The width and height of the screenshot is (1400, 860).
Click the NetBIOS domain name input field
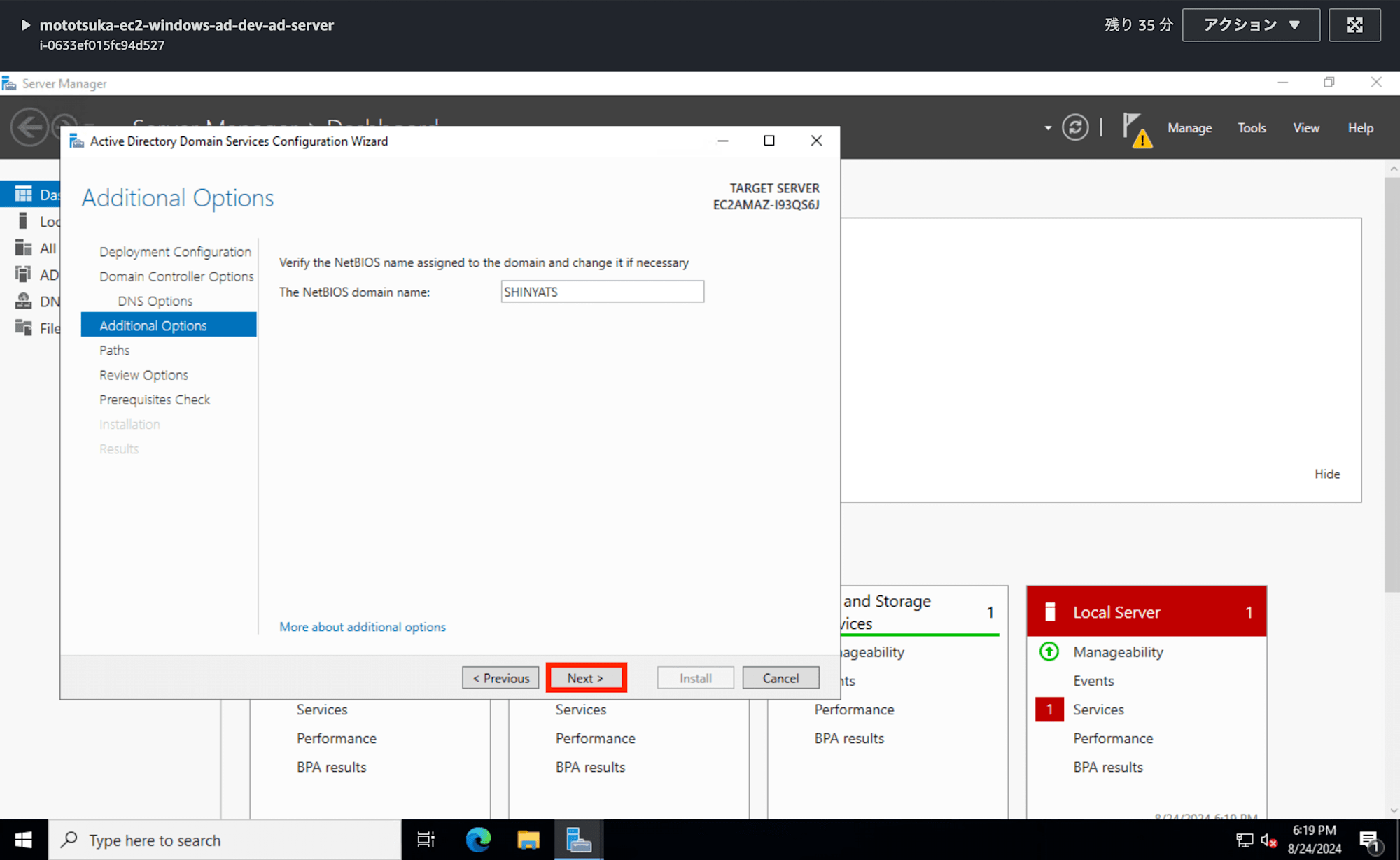[x=603, y=291]
